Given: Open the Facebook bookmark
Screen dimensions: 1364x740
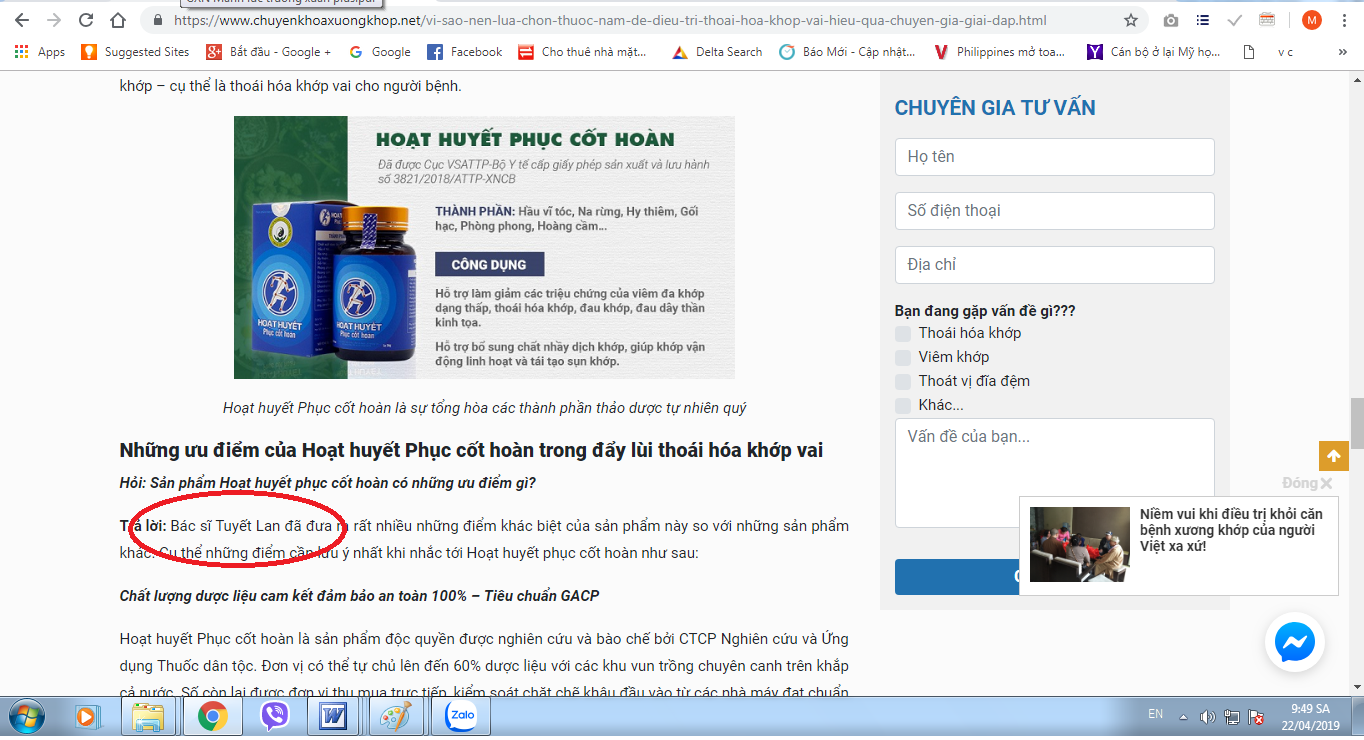Looking at the screenshot, I should coord(464,52).
